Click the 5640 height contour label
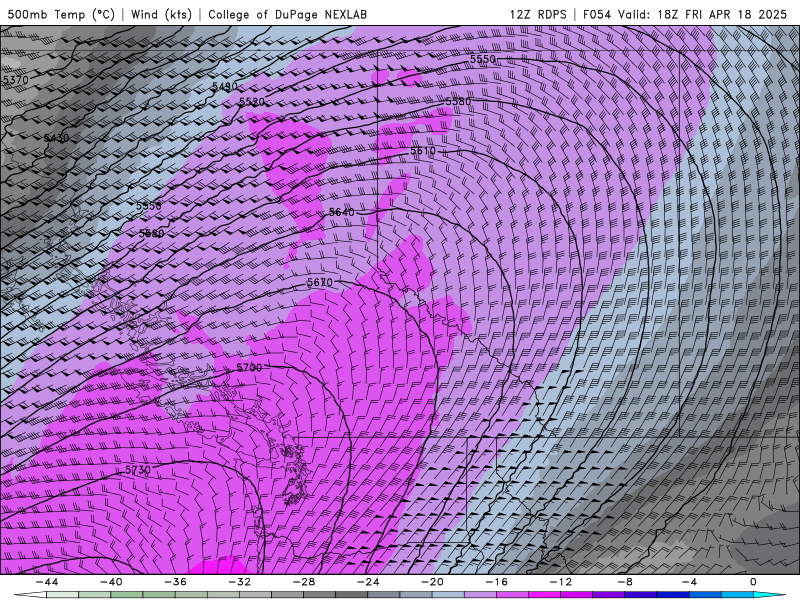Image resolution: width=800 pixels, height=600 pixels. point(341,212)
